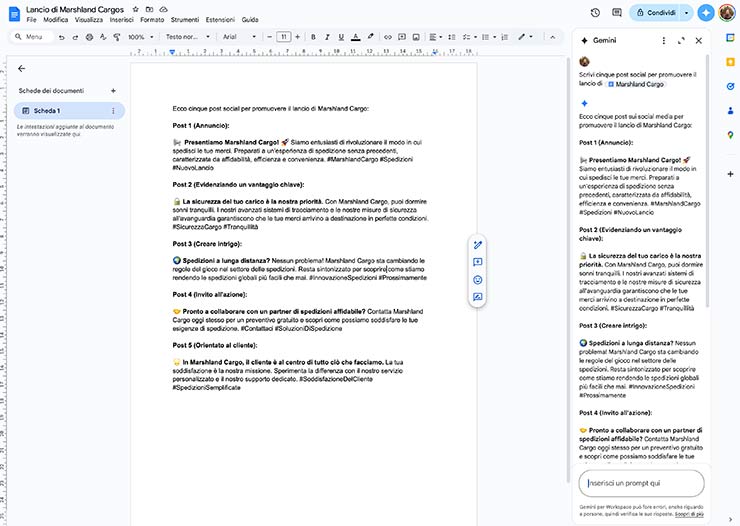Open Google Maps in side panel
Image resolution: width=740 pixels, height=526 pixels.
pyautogui.click(x=730, y=135)
